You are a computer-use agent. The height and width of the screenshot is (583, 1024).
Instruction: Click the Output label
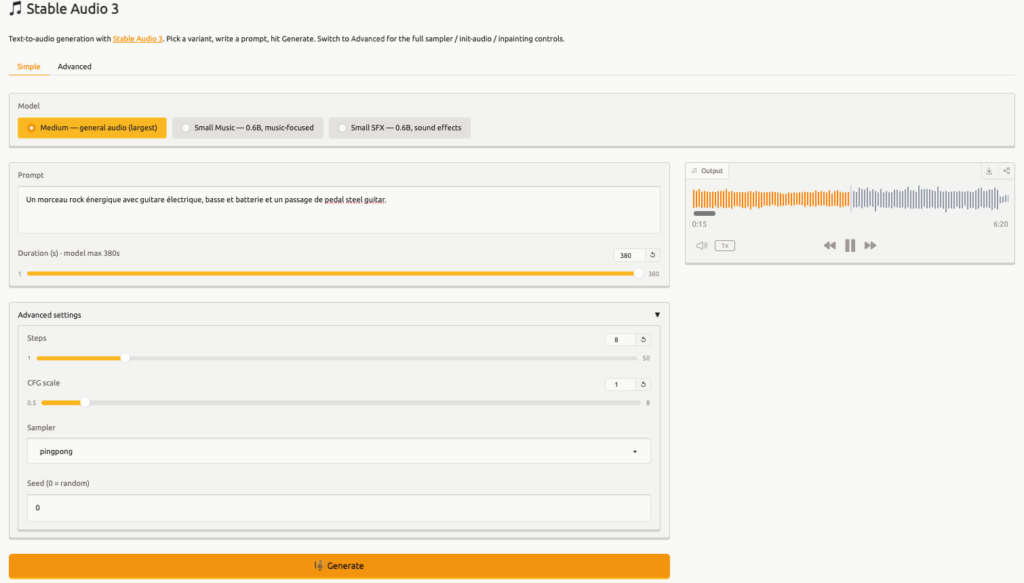click(707, 171)
